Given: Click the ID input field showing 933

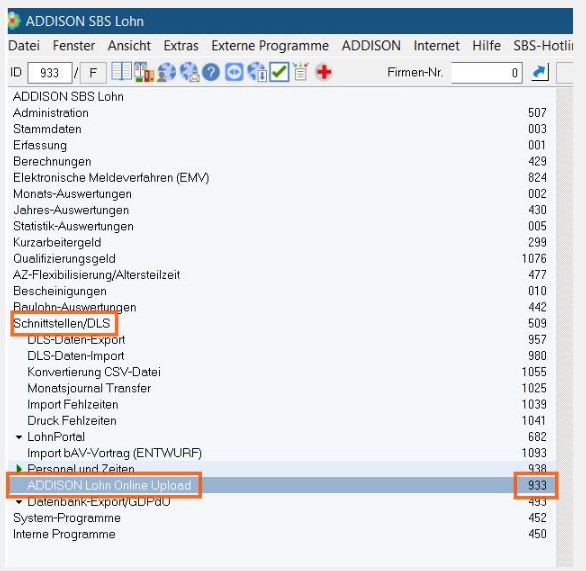Looking at the screenshot, I should [x=50, y=72].
